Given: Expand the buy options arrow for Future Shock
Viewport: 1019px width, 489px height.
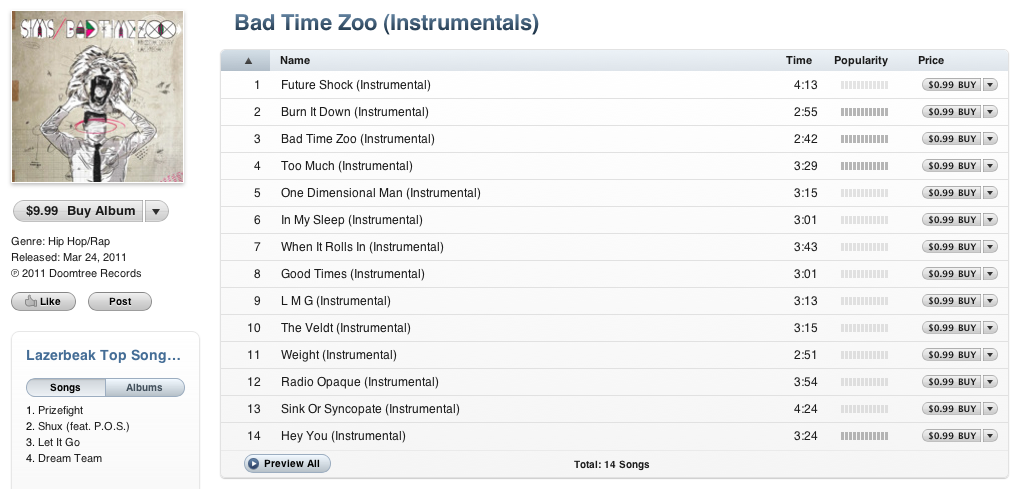Looking at the screenshot, I should point(990,85).
